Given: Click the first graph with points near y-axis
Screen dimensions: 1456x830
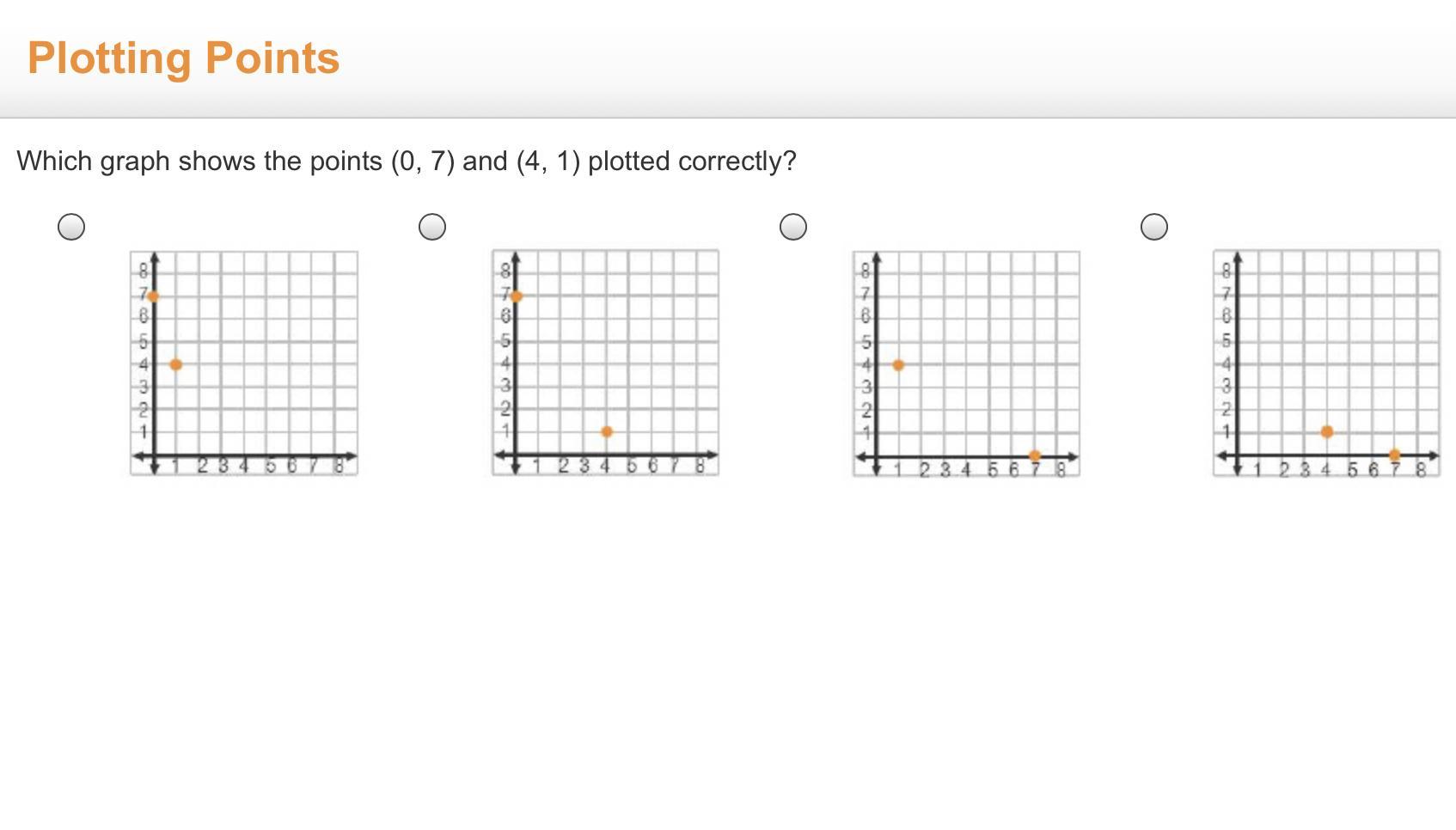Looking at the screenshot, I should (244, 363).
